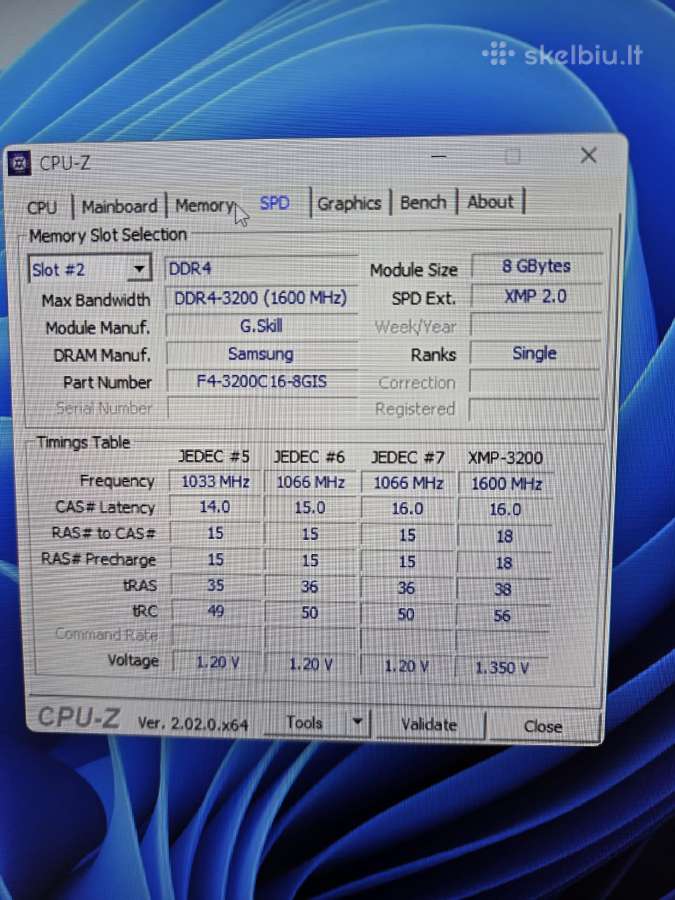Switch to the Bench tab
675x900 pixels.
423,203
